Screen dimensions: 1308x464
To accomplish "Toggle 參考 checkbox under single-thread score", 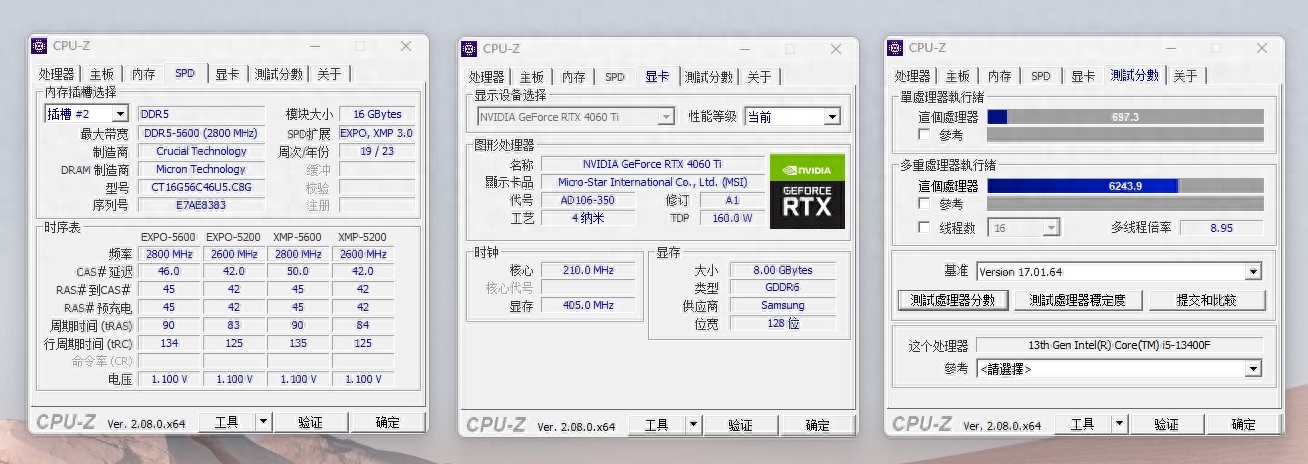I will coord(925,134).
